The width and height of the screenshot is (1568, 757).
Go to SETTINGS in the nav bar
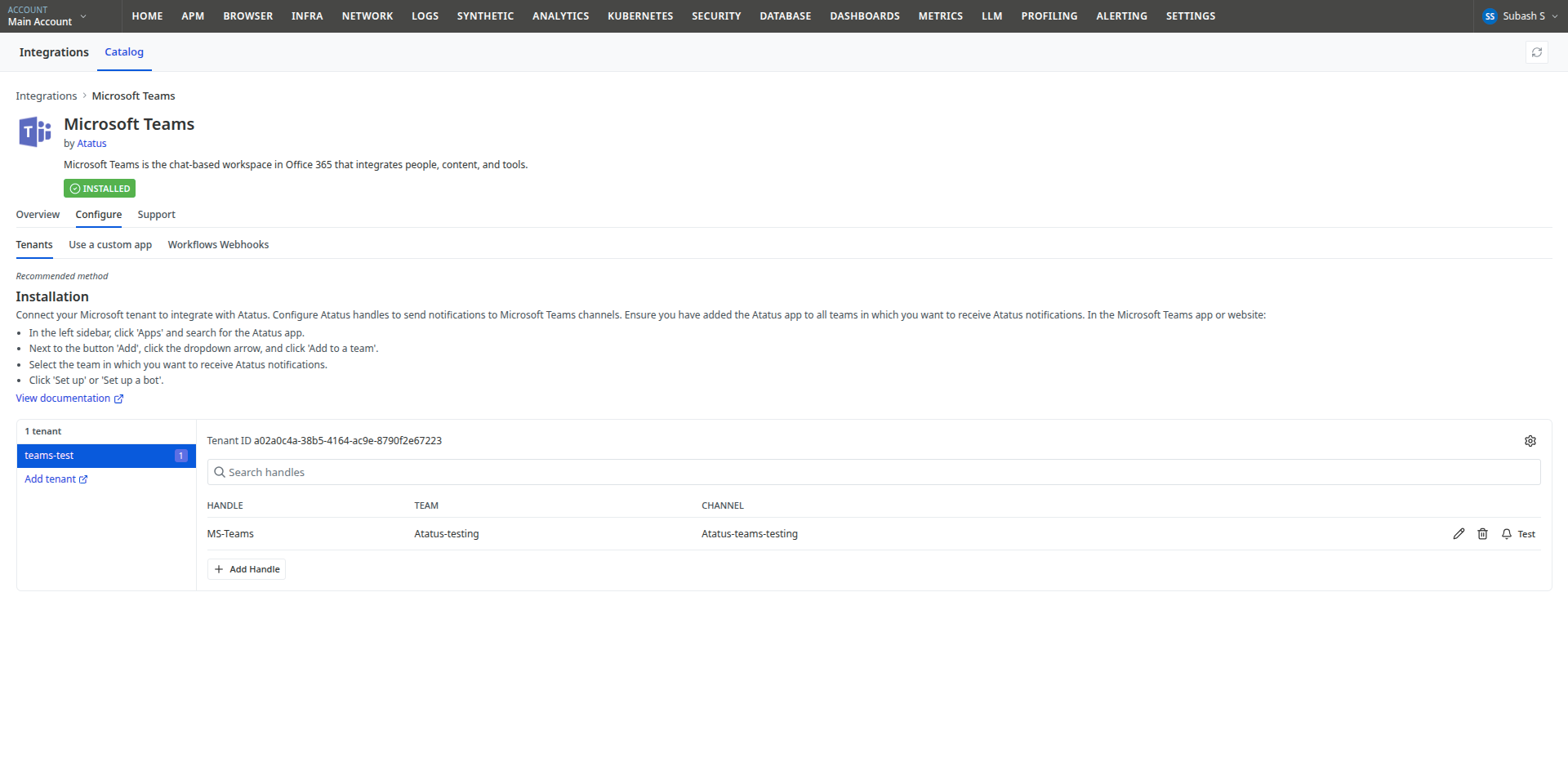pyautogui.click(x=1191, y=16)
